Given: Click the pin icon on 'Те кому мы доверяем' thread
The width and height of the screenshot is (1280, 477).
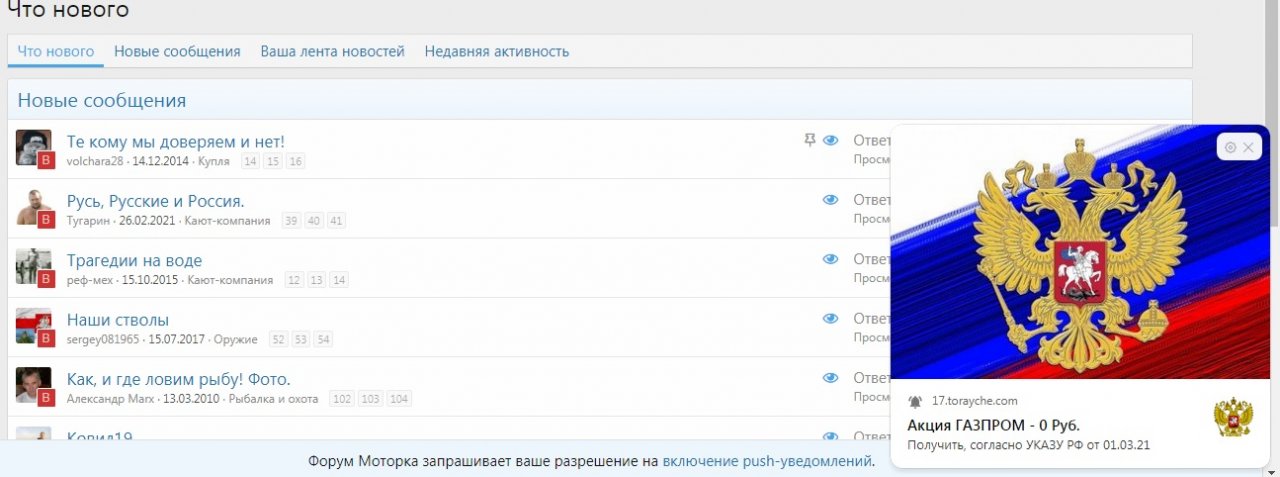Looking at the screenshot, I should click(810, 141).
